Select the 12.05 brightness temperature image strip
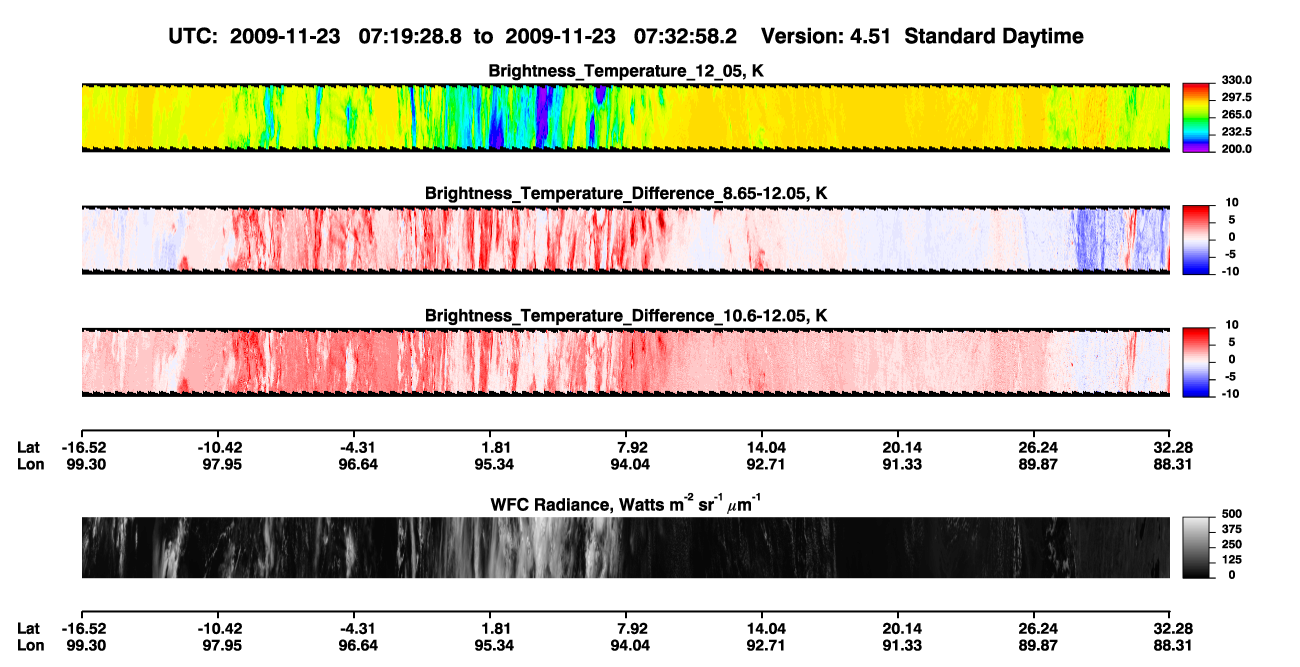This screenshot has height=667, width=1300. (x=626, y=117)
